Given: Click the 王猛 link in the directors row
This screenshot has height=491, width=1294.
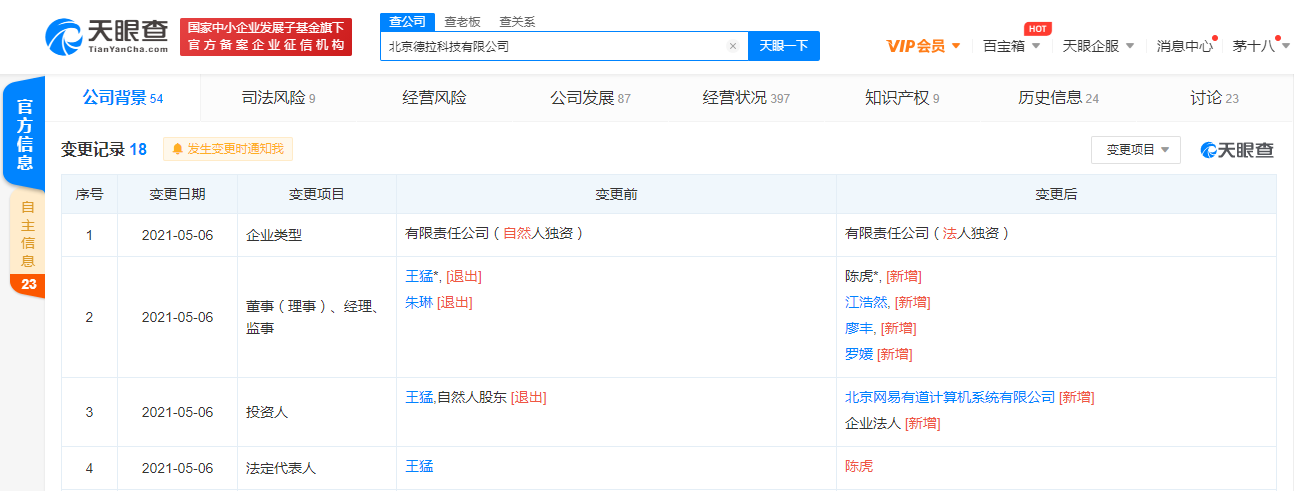Looking at the screenshot, I should pos(419,276).
